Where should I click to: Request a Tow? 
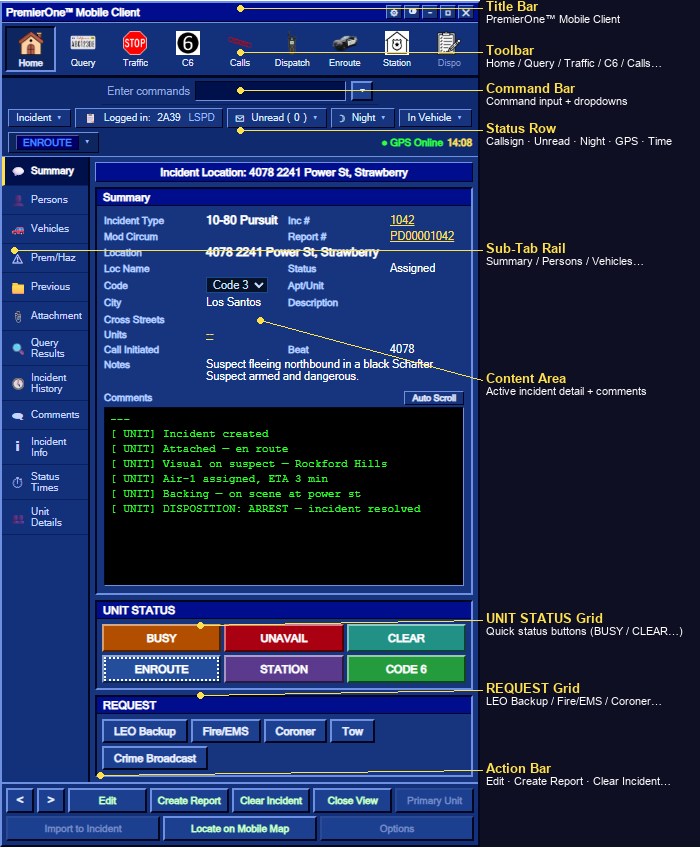point(352,731)
